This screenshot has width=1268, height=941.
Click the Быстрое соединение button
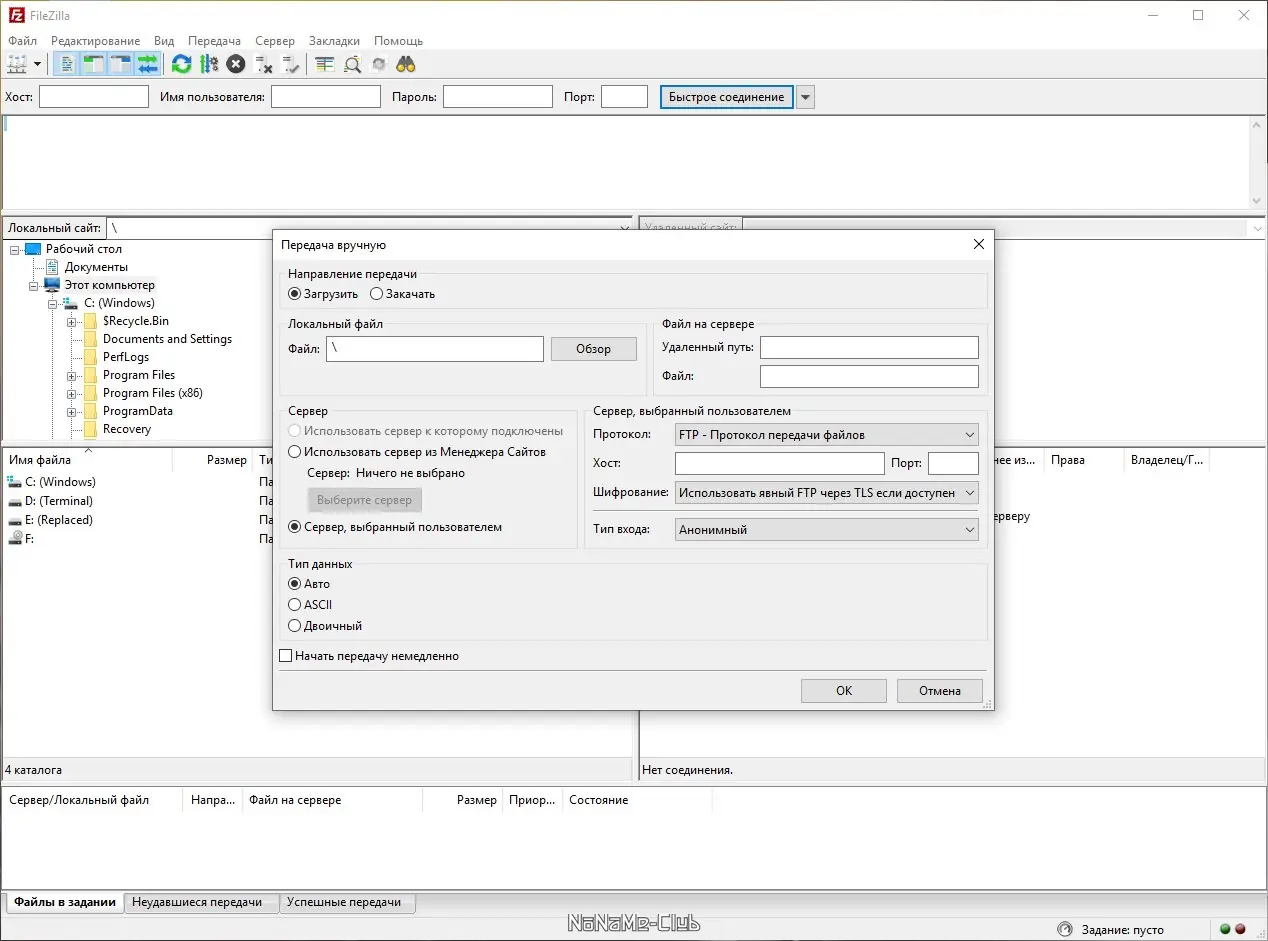click(x=726, y=97)
